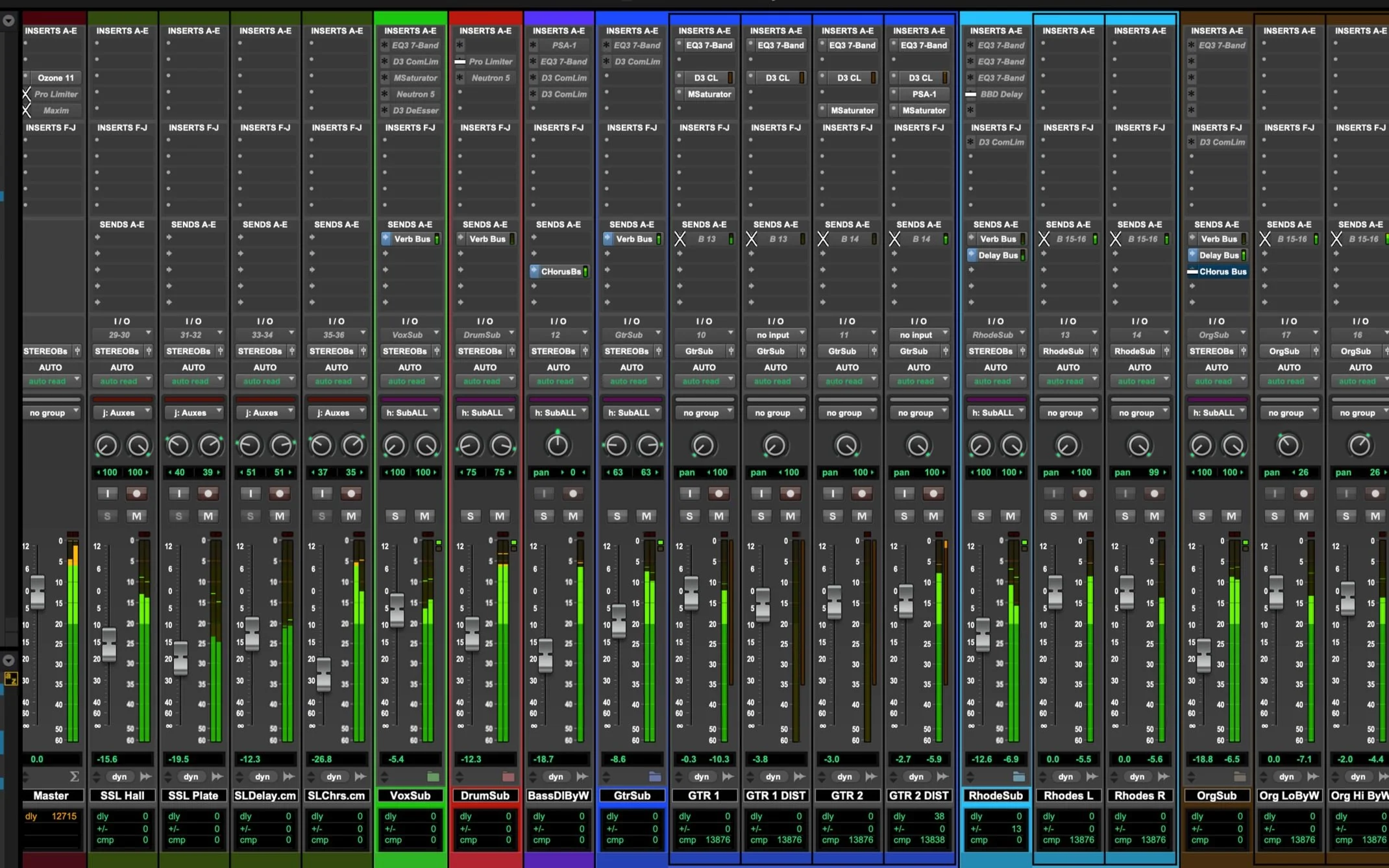Viewport: 1389px width, 868px height.
Task: Click the SENDS A-E header on the OrgSub track
Action: coord(1216,224)
